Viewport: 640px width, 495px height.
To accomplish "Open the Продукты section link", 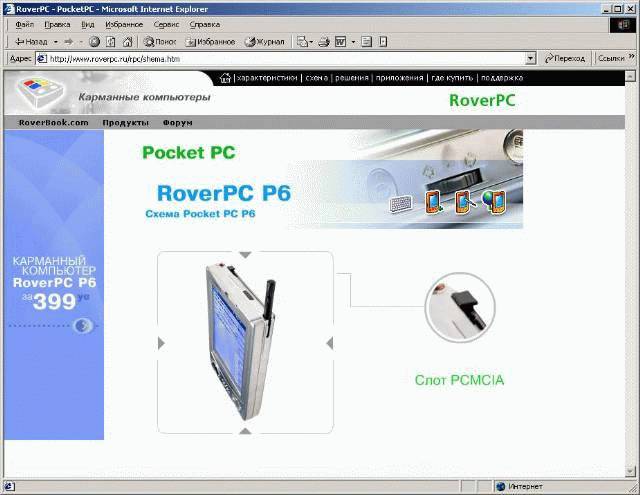I will pos(125,122).
